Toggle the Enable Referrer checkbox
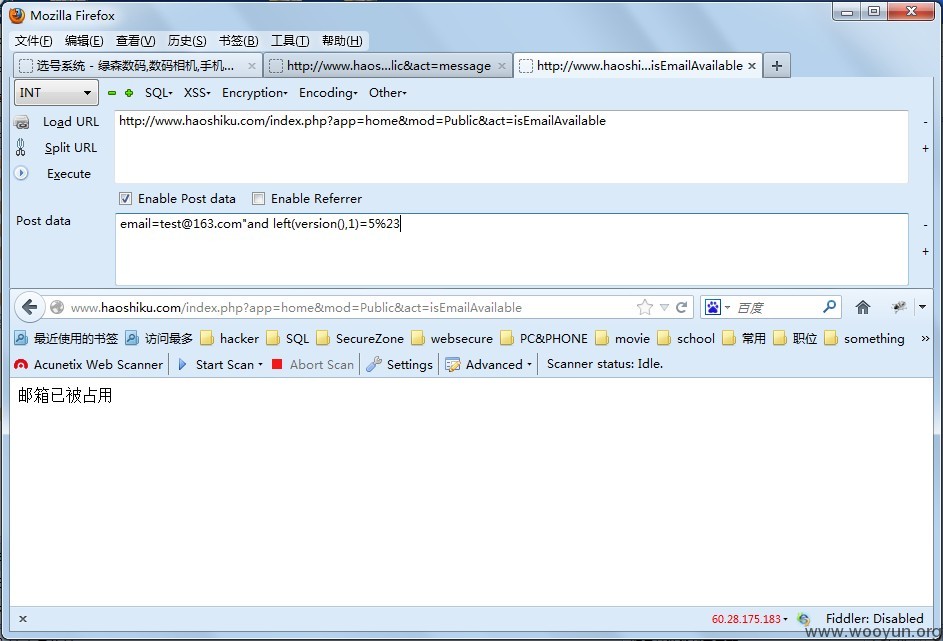This screenshot has width=943, height=641. pyautogui.click(x=258, y=198)
